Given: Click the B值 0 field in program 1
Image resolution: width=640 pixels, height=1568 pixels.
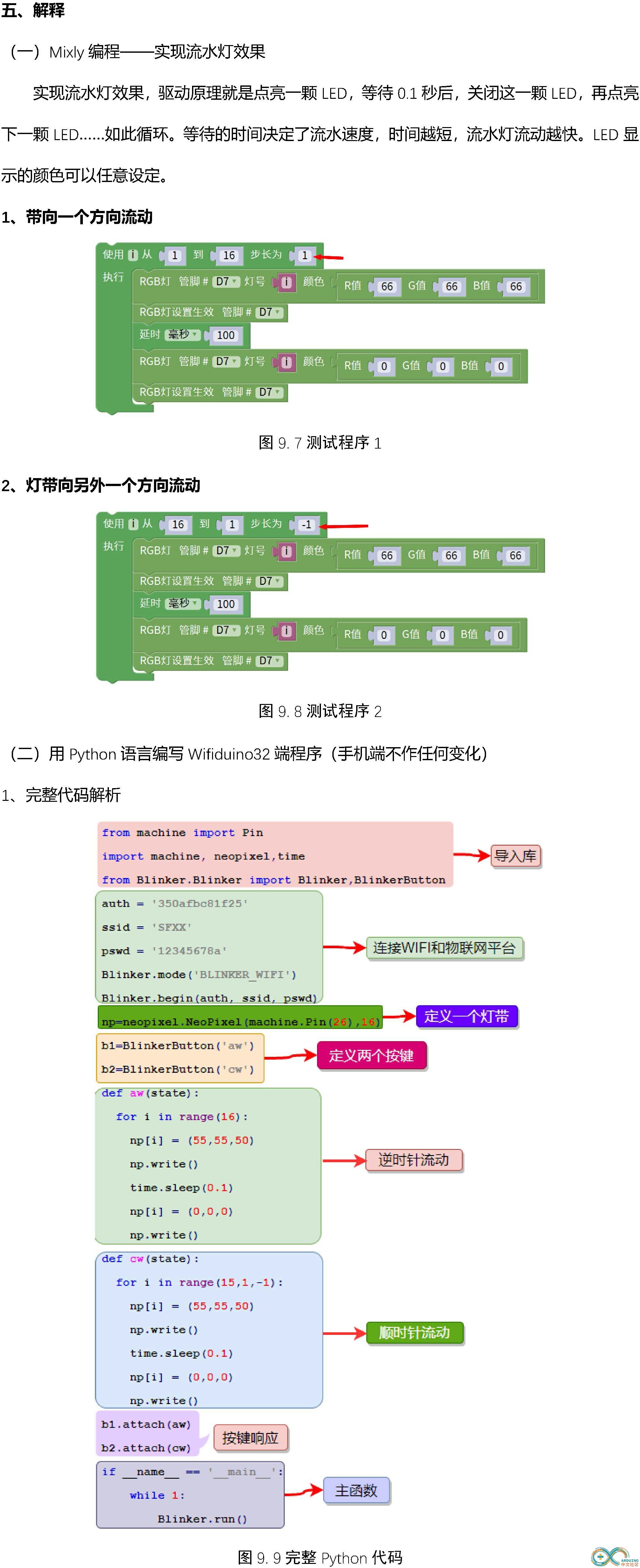Looking at the screenshot, I should coord(501,367).
